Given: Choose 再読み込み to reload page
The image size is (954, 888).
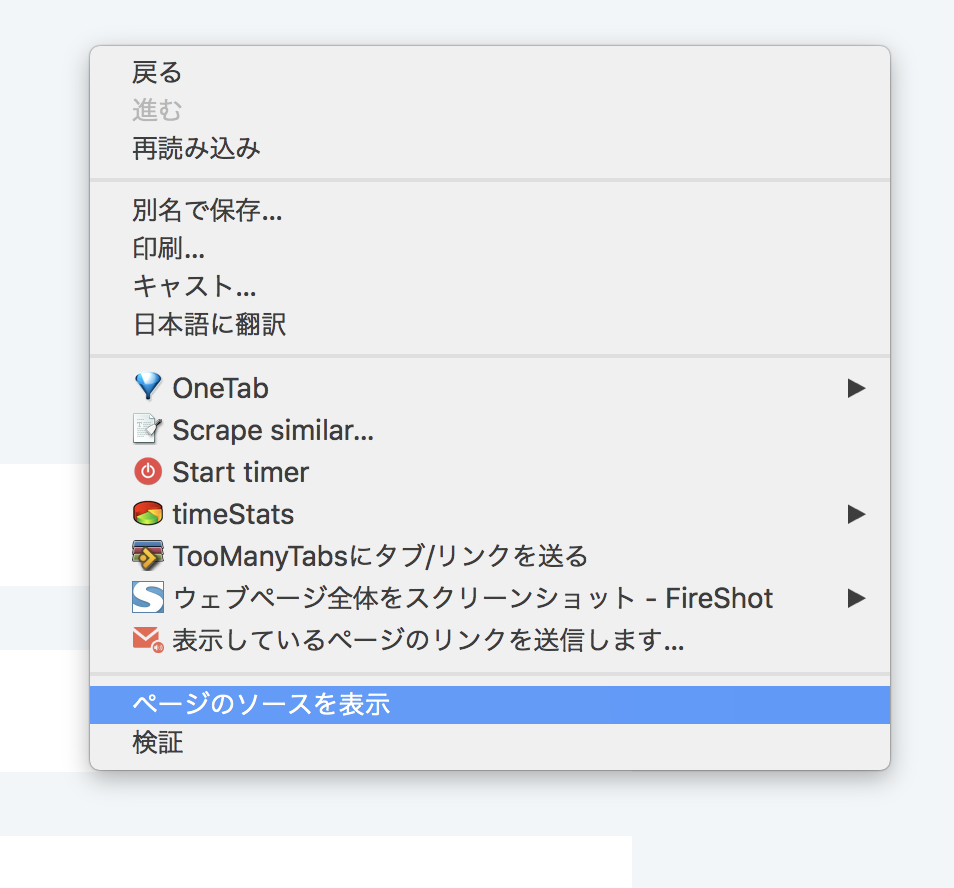Looking at the screenshot, I should 490,148.
